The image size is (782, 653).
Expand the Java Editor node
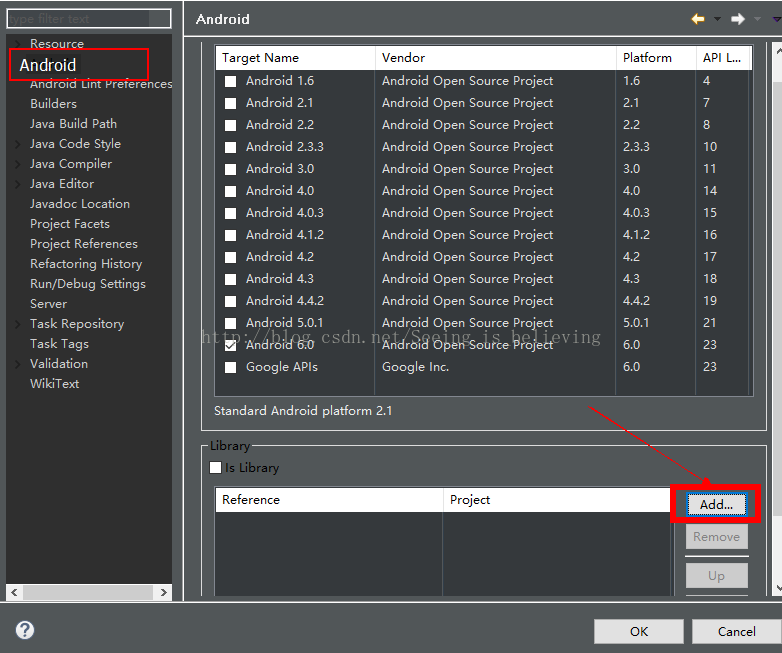[17, 184]
